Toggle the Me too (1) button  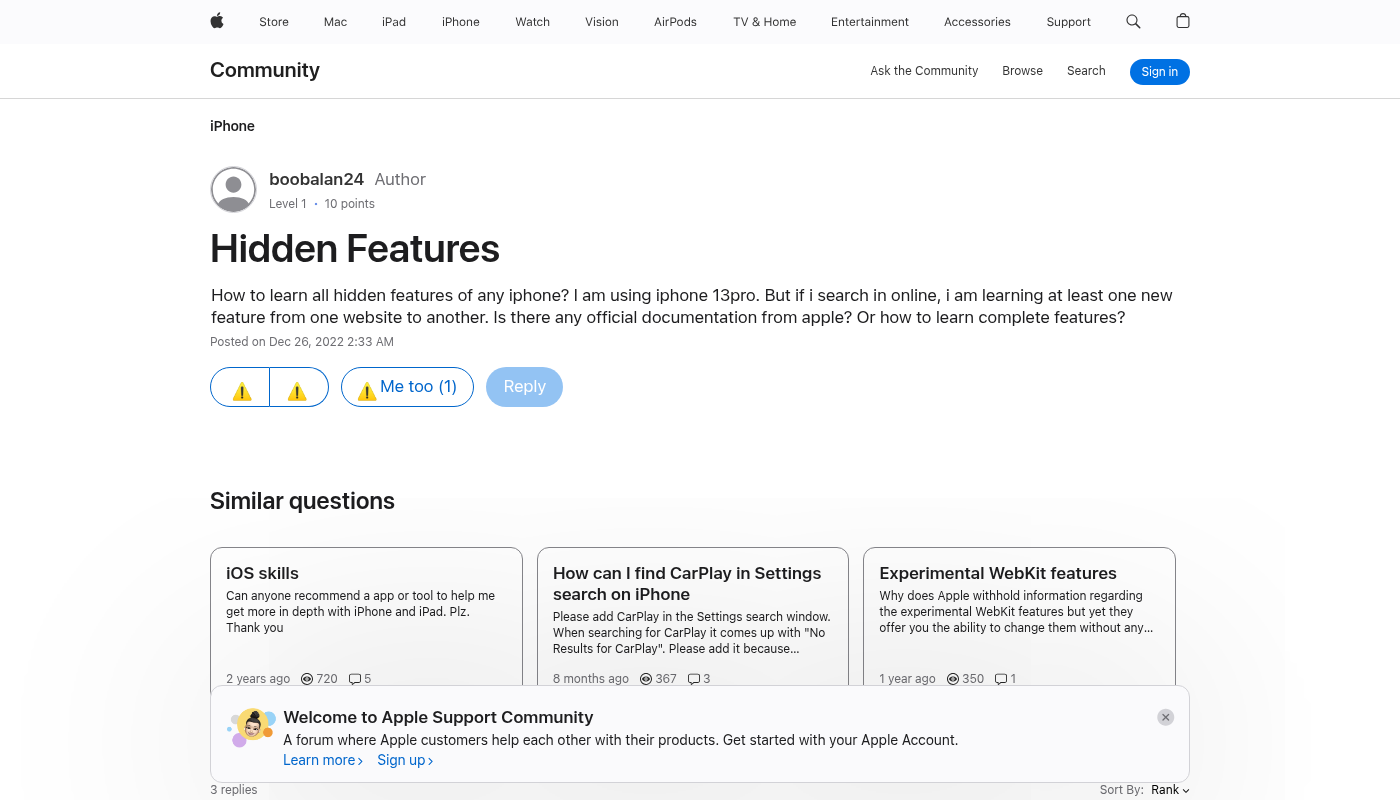point(407,387)
